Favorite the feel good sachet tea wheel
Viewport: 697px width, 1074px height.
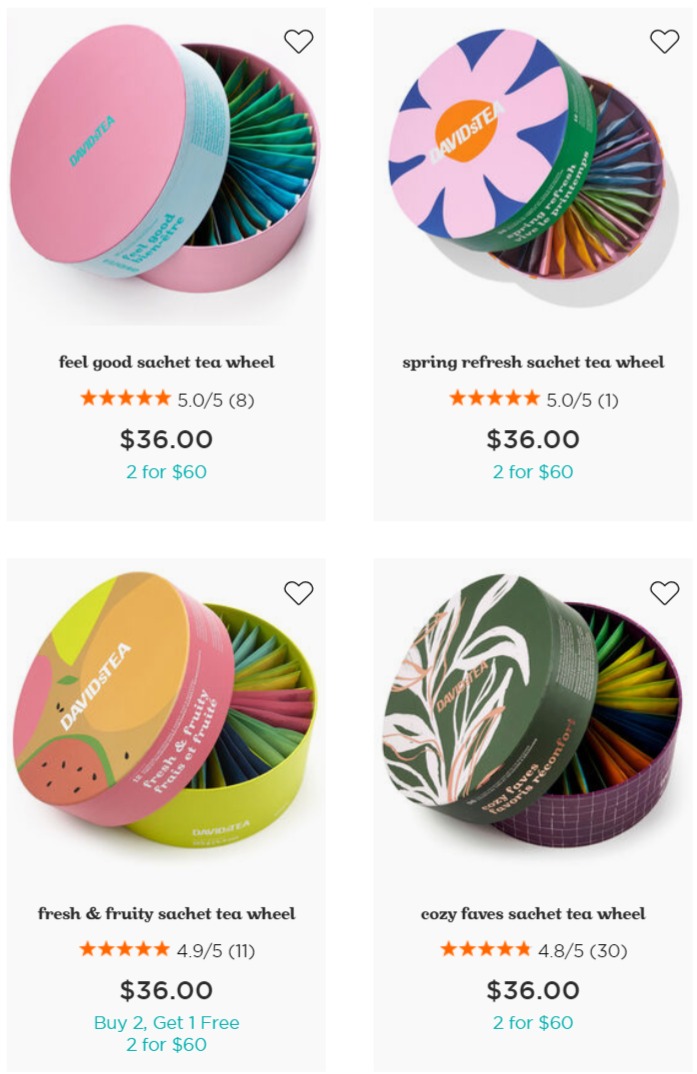click(299, 42)
